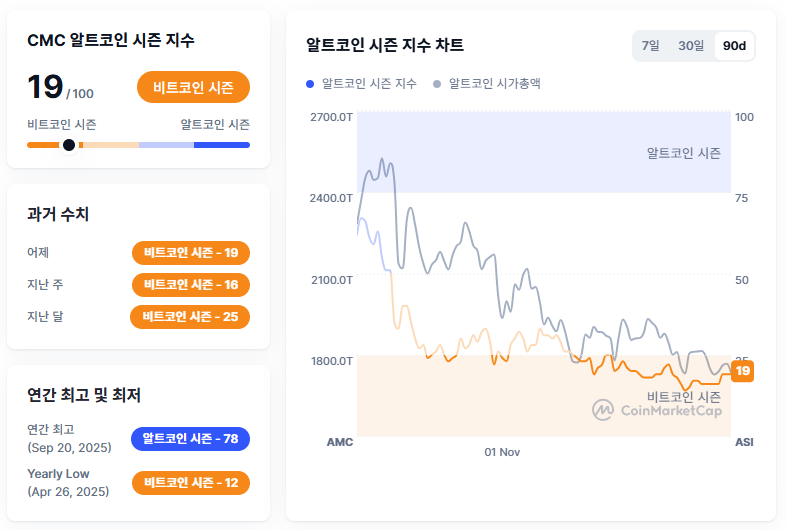Click the orange 비트코인 시즌 status button
The image size is (787, 530).
point(193,88)
